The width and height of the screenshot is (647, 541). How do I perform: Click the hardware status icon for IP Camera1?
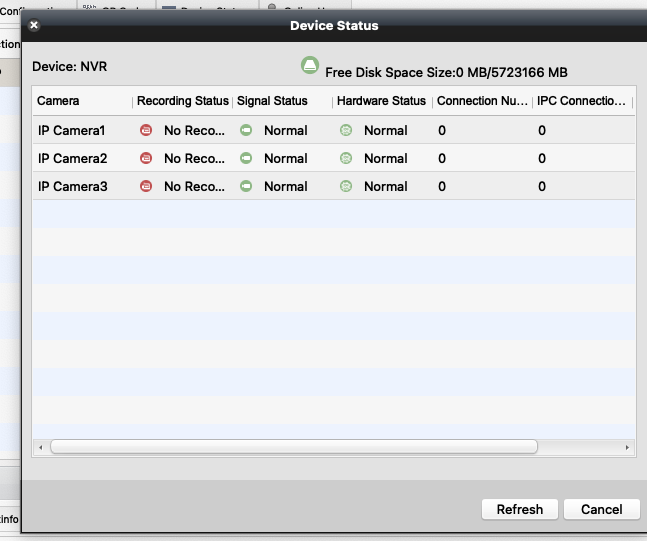point(346,130)
